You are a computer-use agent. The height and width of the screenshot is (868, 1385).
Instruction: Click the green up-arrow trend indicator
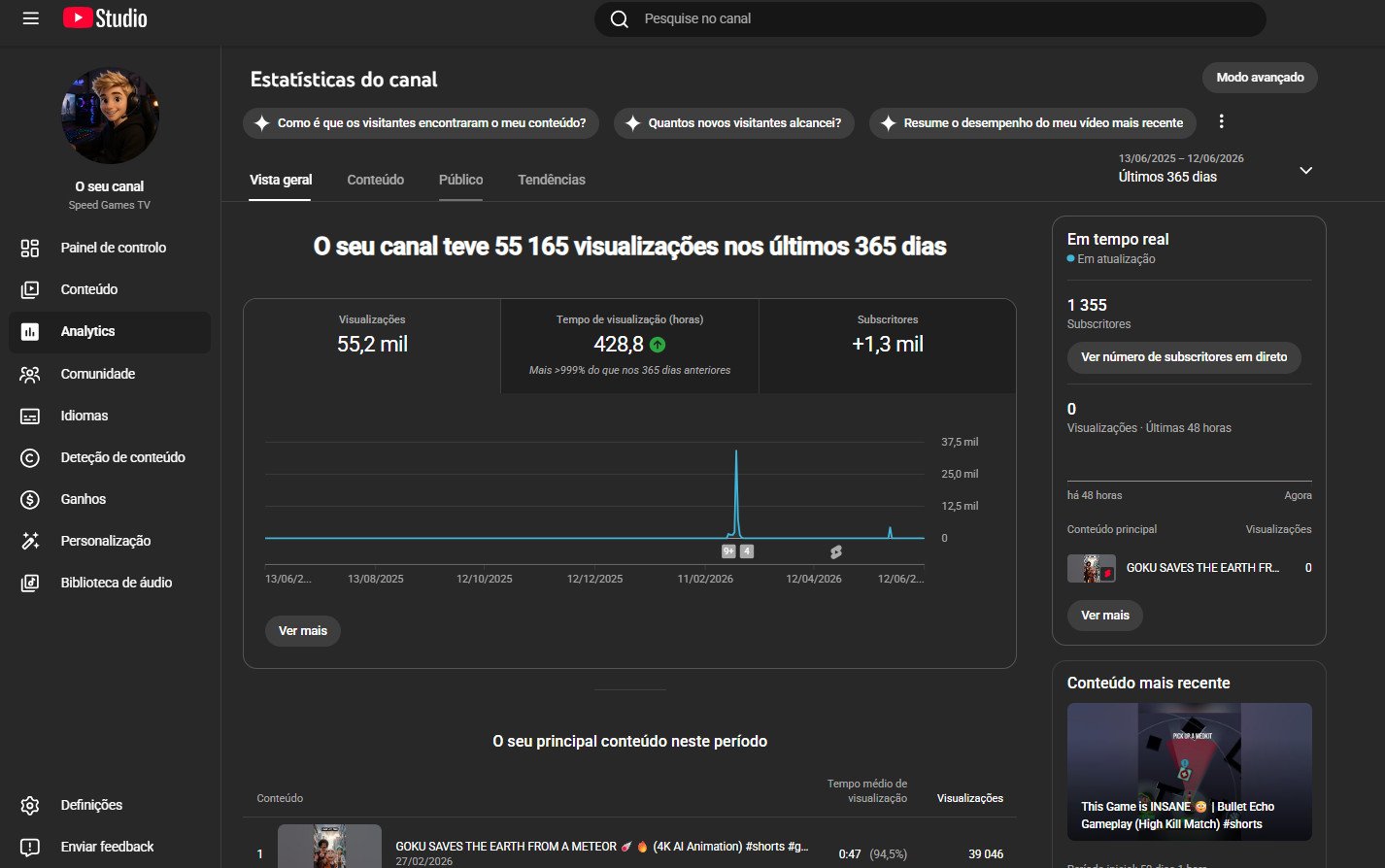pyautogui.click(x=658, y=345)
